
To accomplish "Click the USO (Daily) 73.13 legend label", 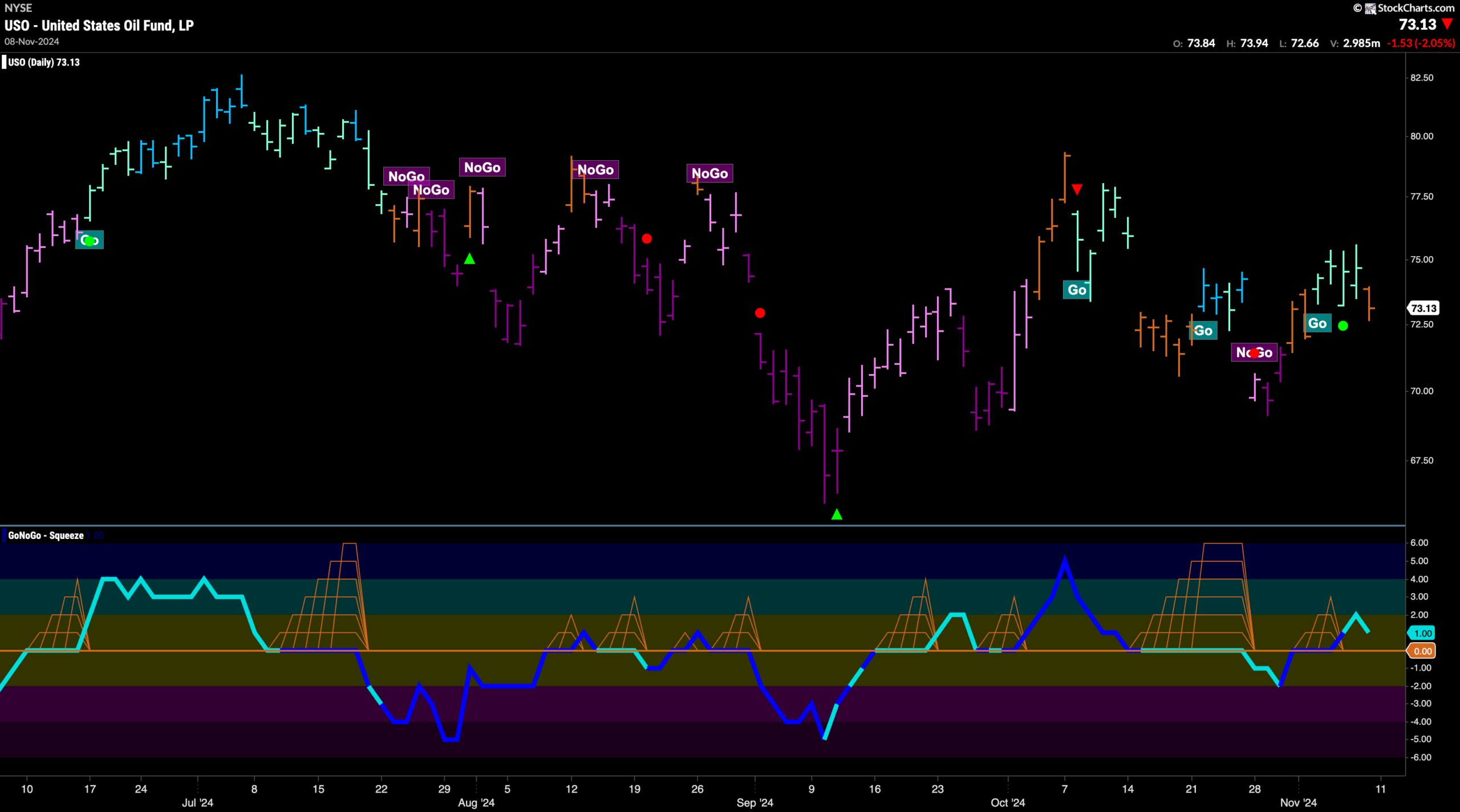I will (x=44, y=62).
